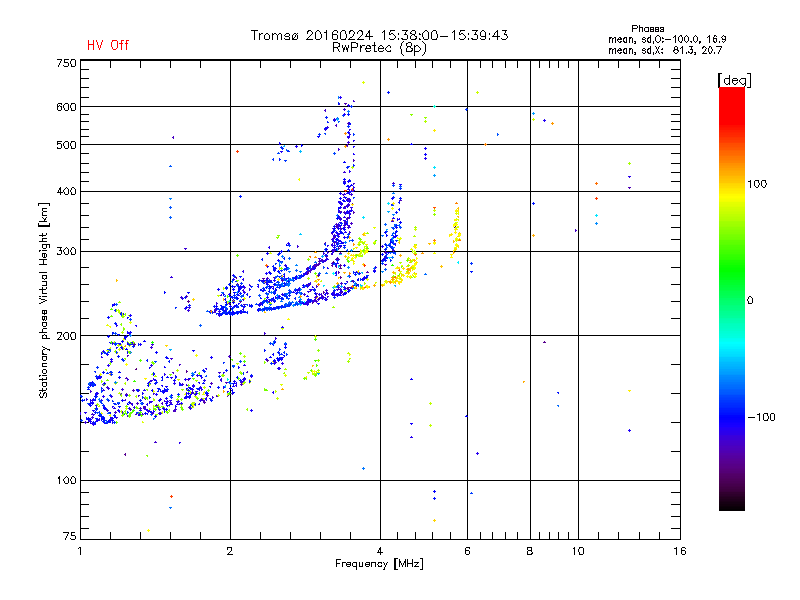Click the y-axis tick label '200'
The height and width of the screenshot is (600, 800).
(x=66, y=336)
